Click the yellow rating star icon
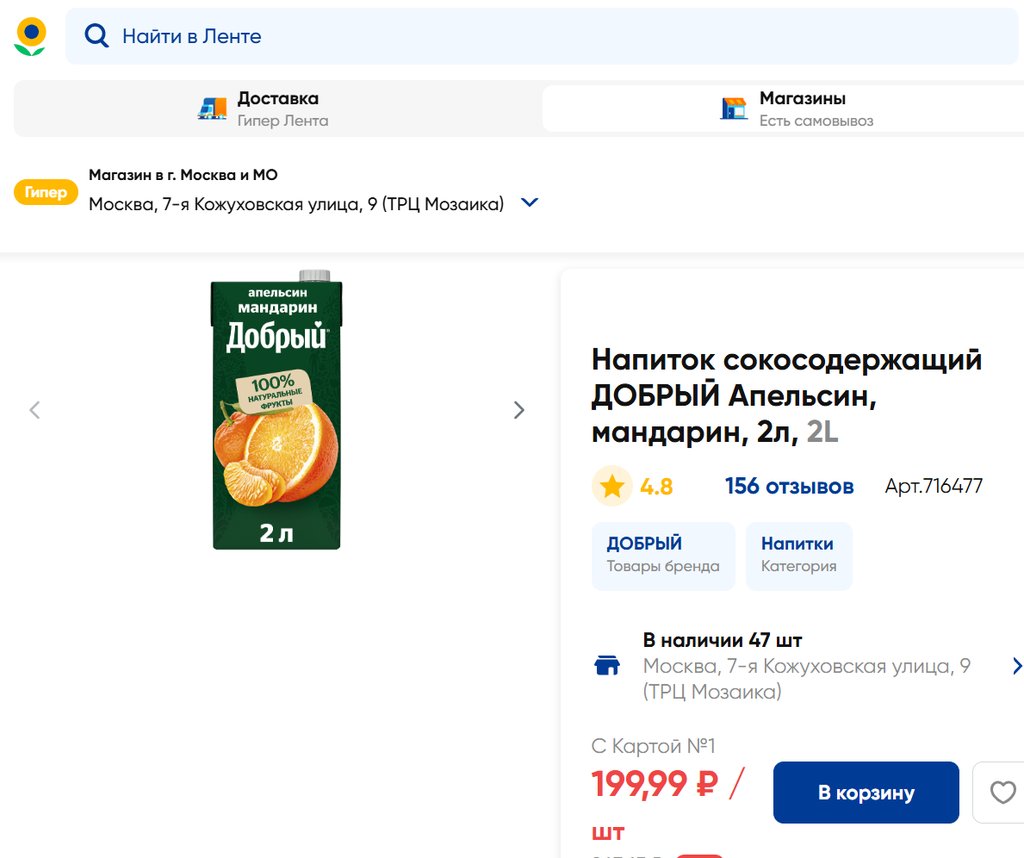Viewport: 1024px width, 858px height. [611, 487]
